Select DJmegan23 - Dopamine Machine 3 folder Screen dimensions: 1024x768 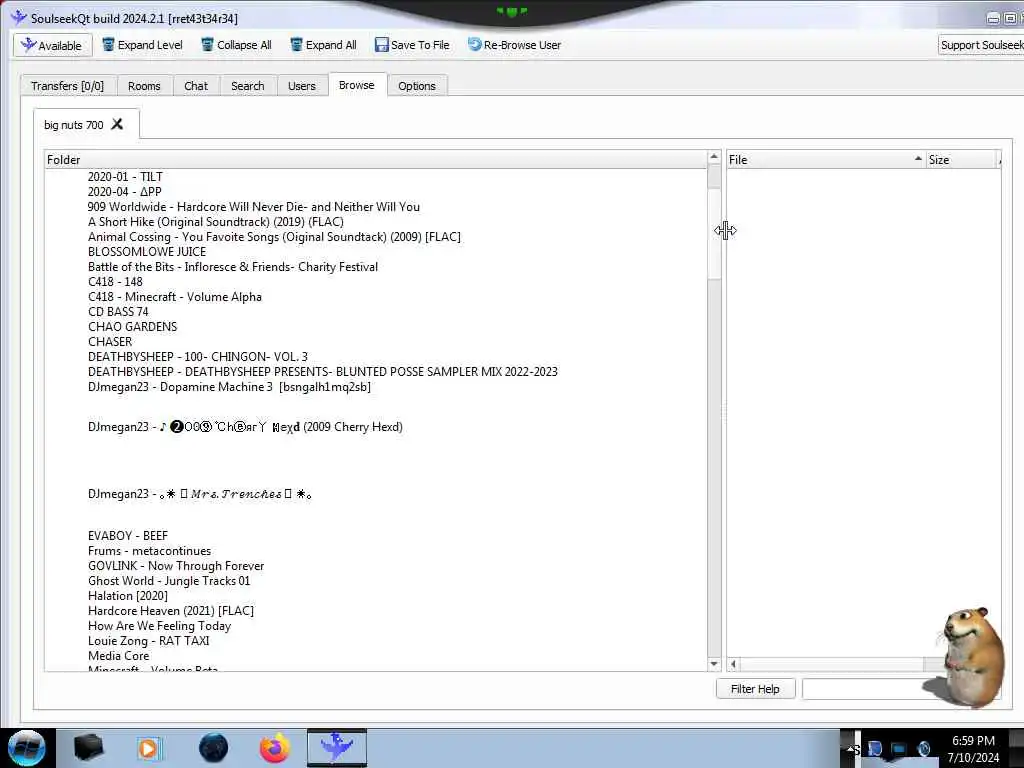229,387
